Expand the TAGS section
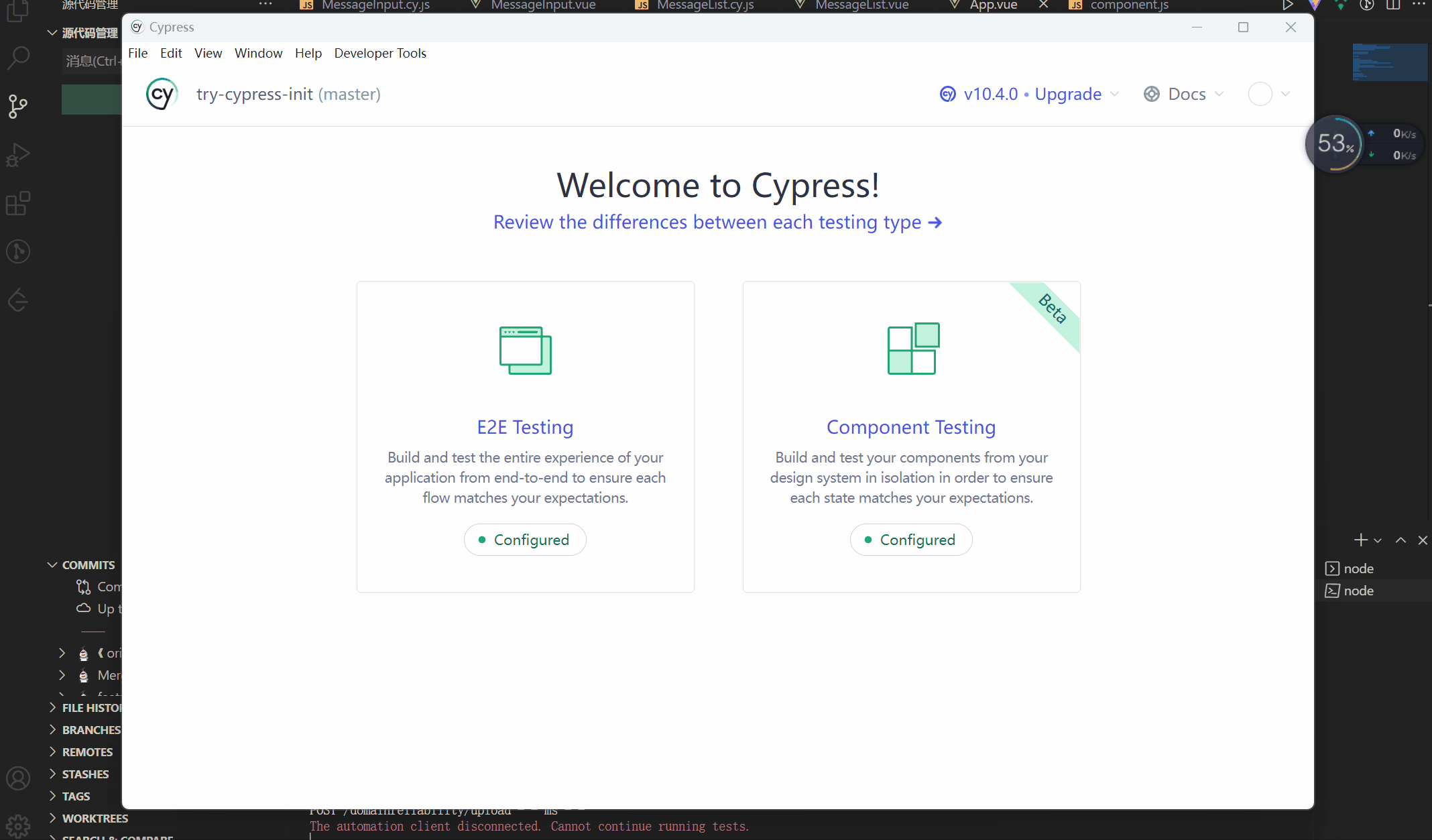1432x840 pixels. [69, 796]
